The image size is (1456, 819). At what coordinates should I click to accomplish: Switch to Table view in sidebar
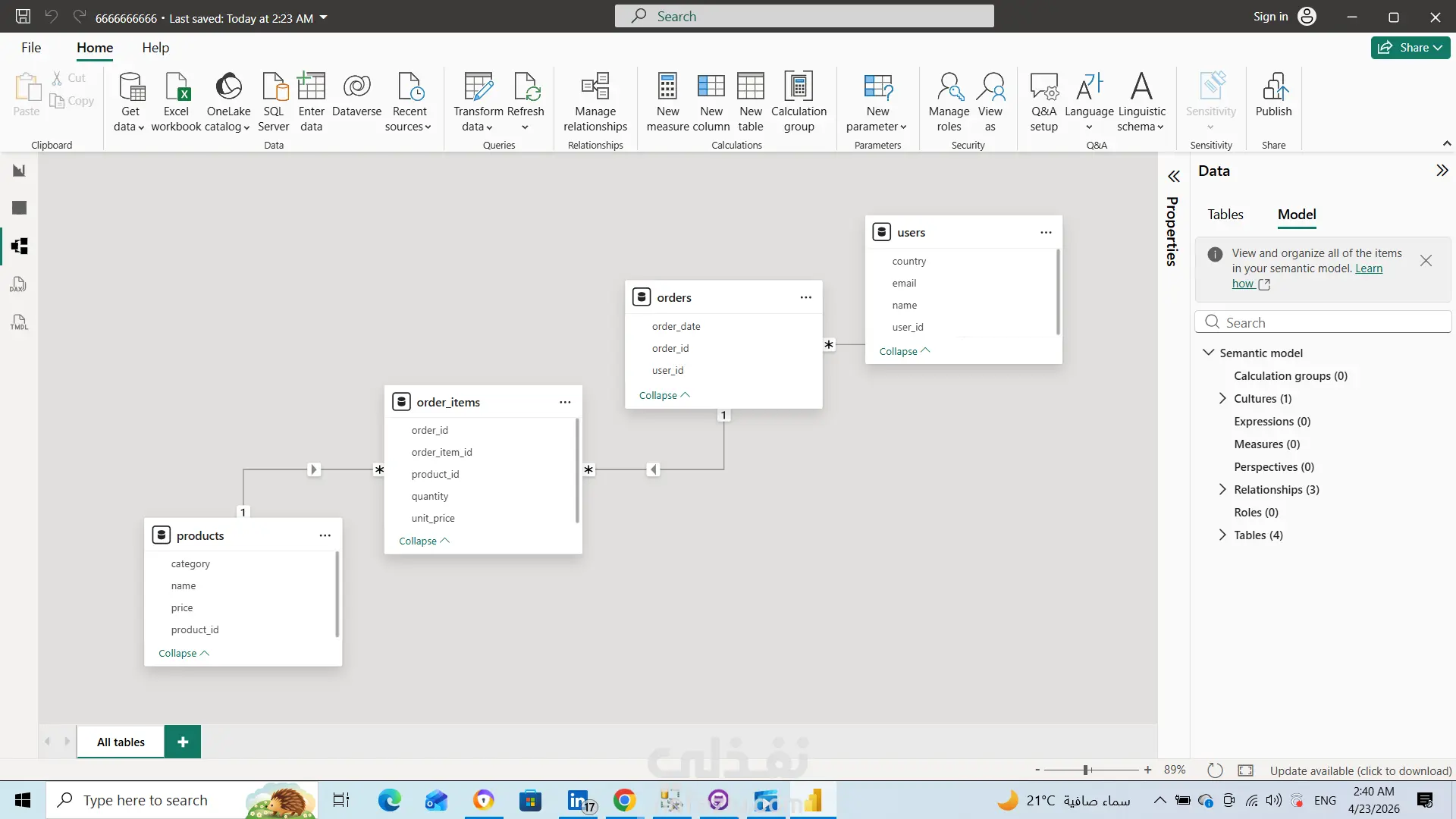[19, 208]
